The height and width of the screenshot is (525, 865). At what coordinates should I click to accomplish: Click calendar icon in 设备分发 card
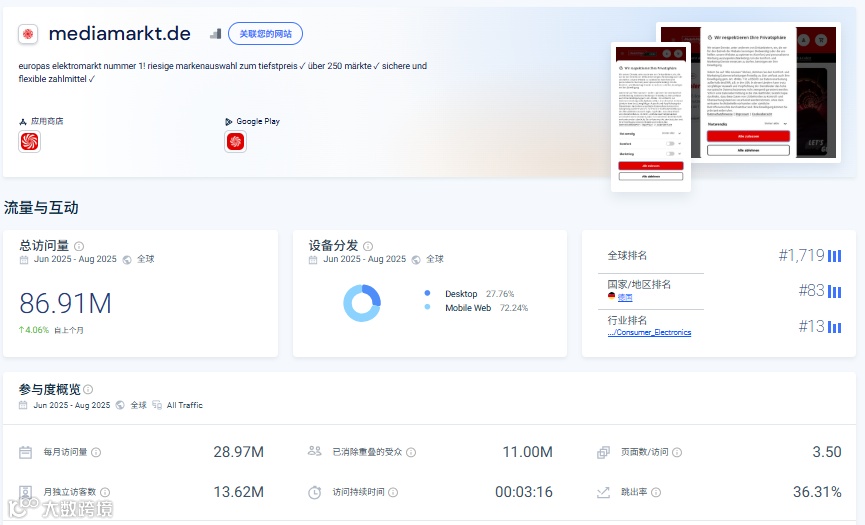tap(313, 260)
